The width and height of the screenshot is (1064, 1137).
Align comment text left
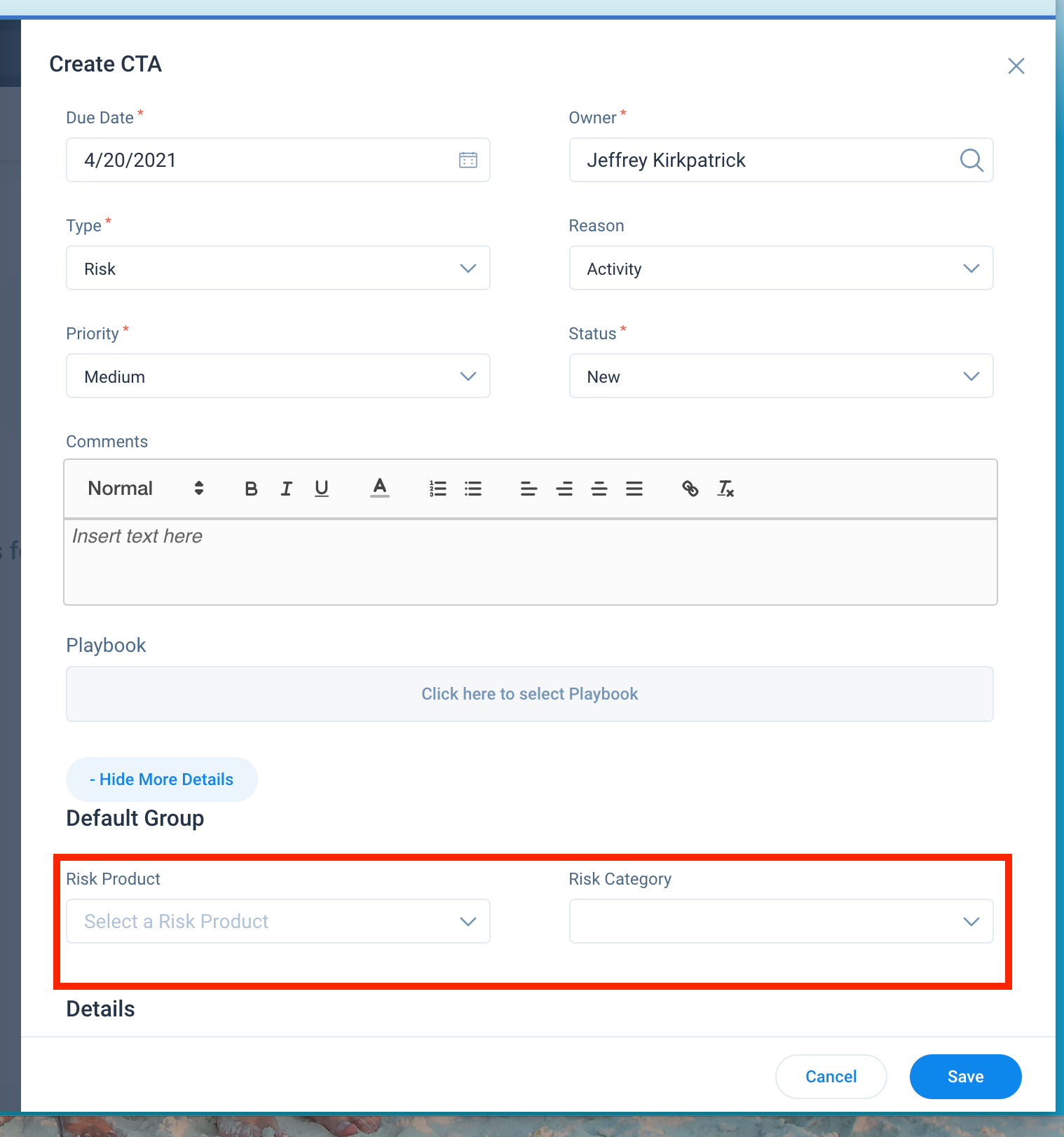(529, 489)
